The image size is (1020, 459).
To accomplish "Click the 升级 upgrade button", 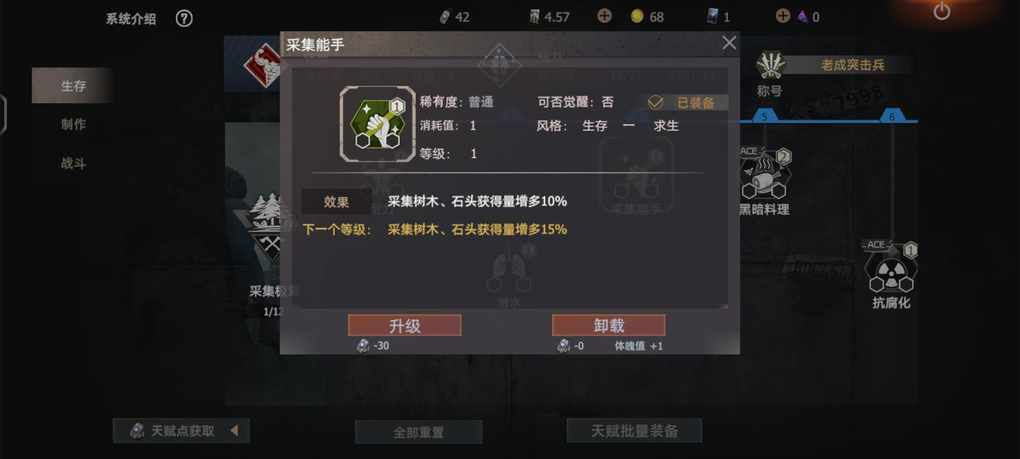I will tap(405, 326).
